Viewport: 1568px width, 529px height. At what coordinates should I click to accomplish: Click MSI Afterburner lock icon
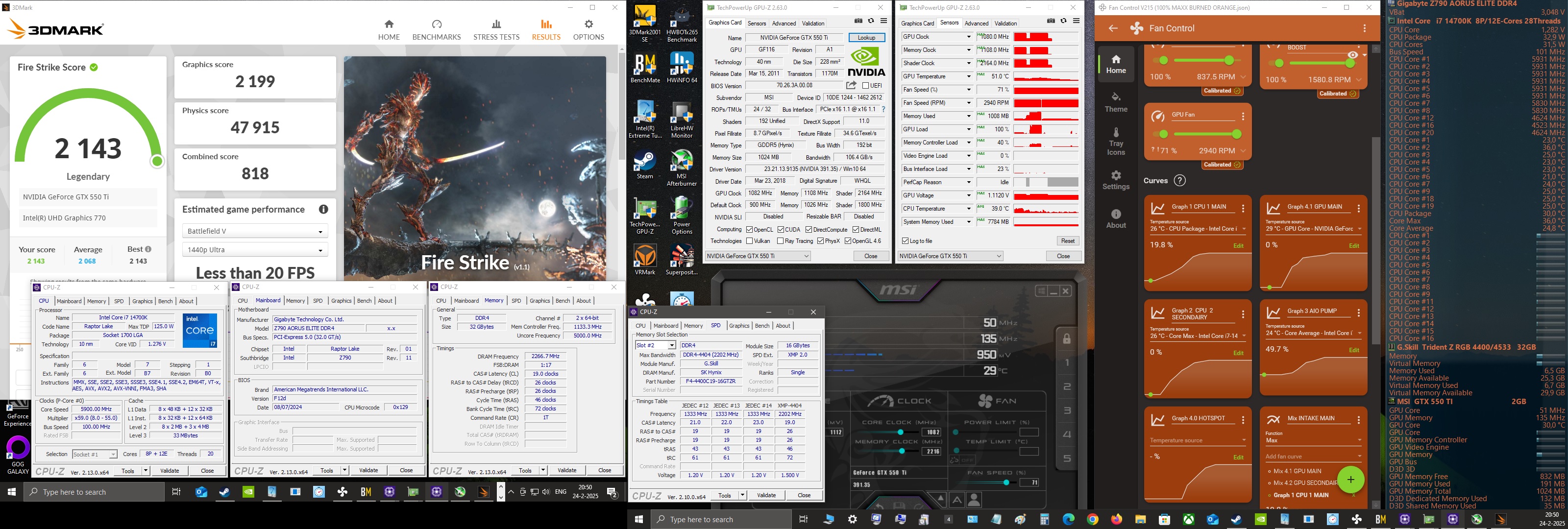[x=1066, y=338]
